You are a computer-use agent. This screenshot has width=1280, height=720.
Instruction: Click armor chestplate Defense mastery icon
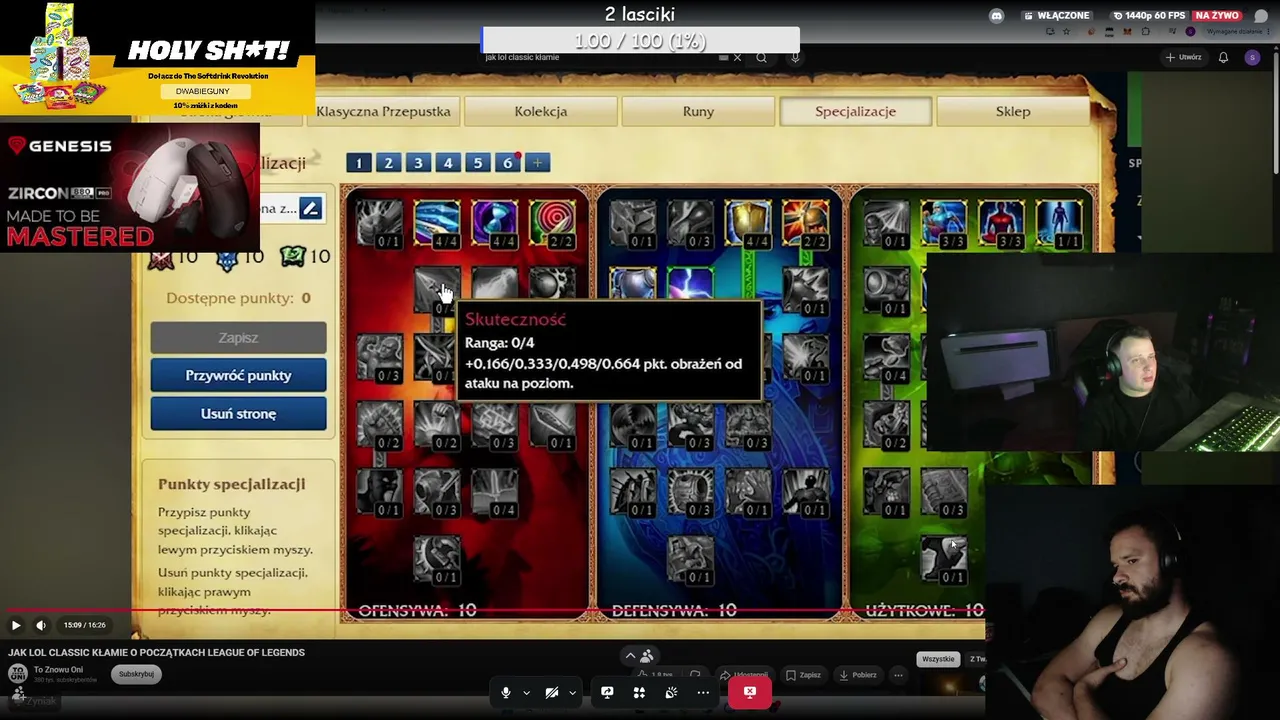tap(632, 284)
